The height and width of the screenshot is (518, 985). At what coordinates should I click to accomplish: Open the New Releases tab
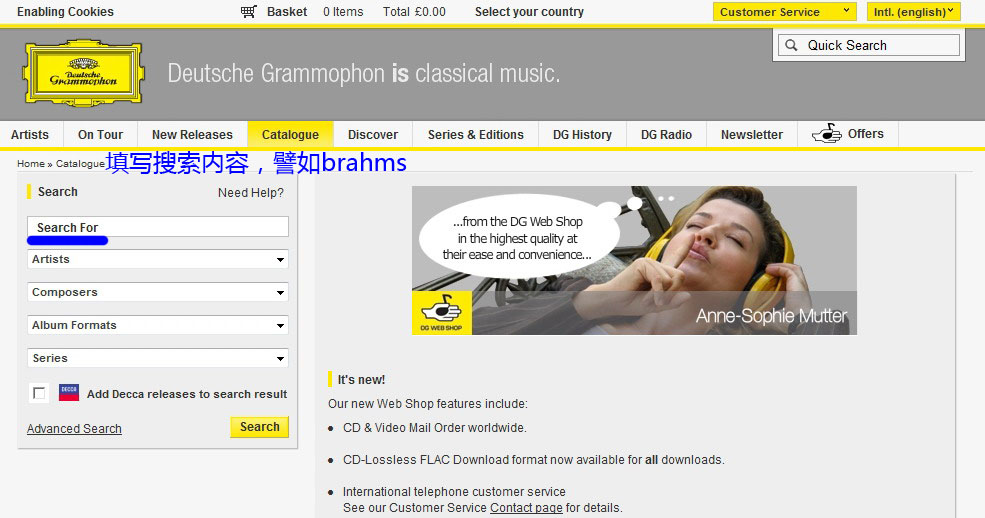point(192,134)
